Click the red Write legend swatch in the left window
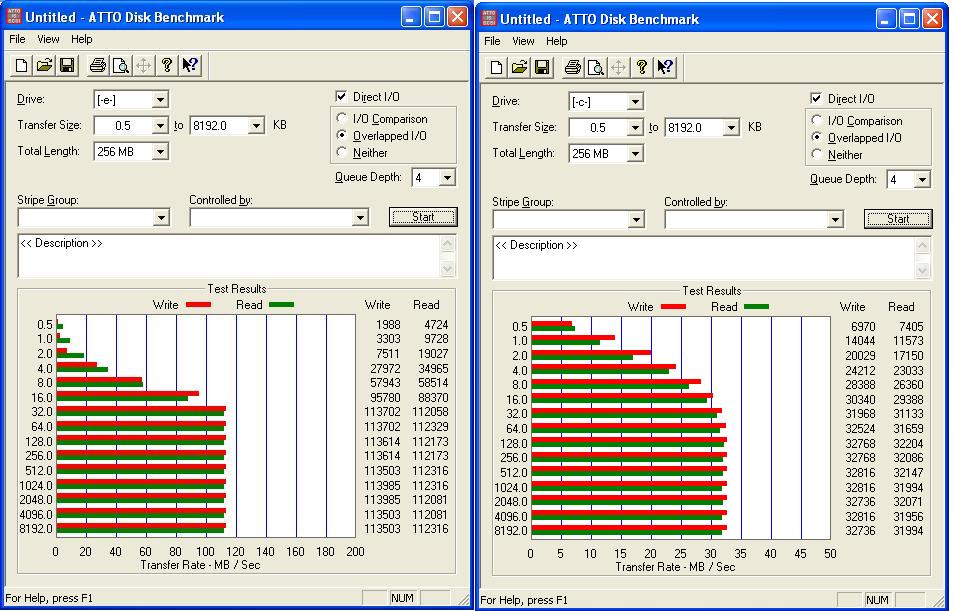 click(198, 304)
